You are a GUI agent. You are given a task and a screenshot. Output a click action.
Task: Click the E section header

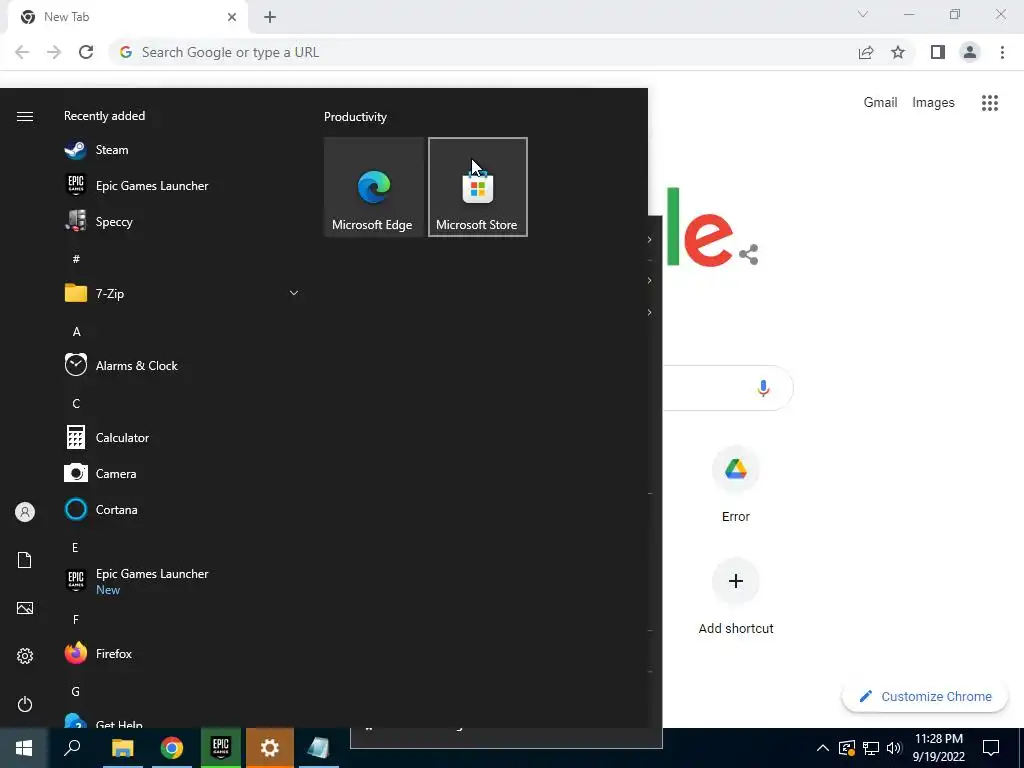[76, 547]
